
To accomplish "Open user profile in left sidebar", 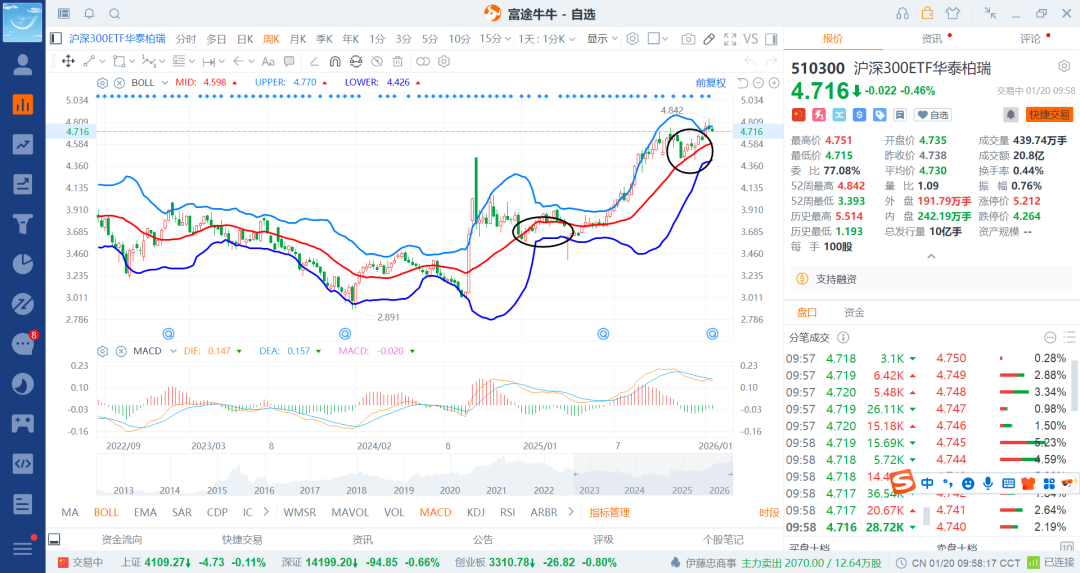I will pyautogui.click(x=23, y=65).
